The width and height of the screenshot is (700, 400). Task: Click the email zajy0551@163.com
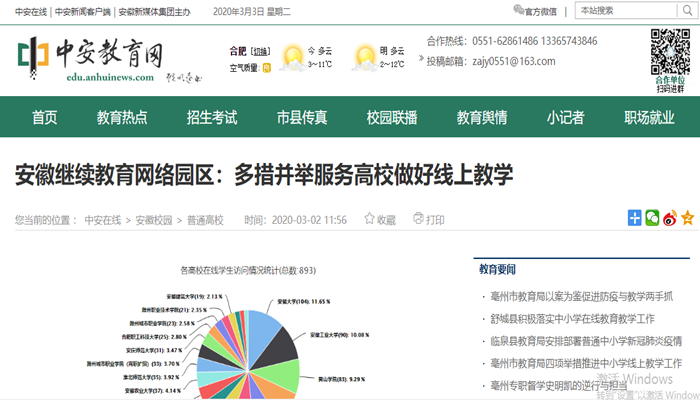point(514,61)
